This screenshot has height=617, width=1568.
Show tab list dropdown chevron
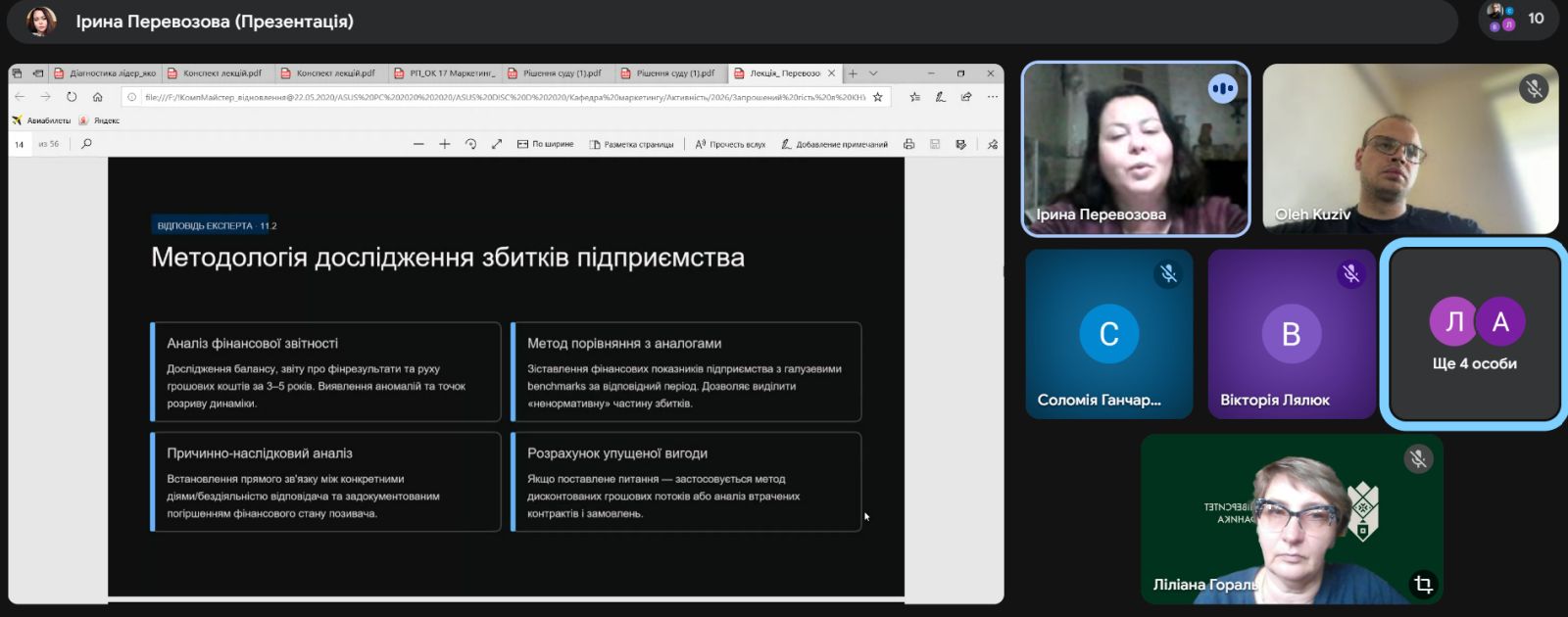coord(873,73)
